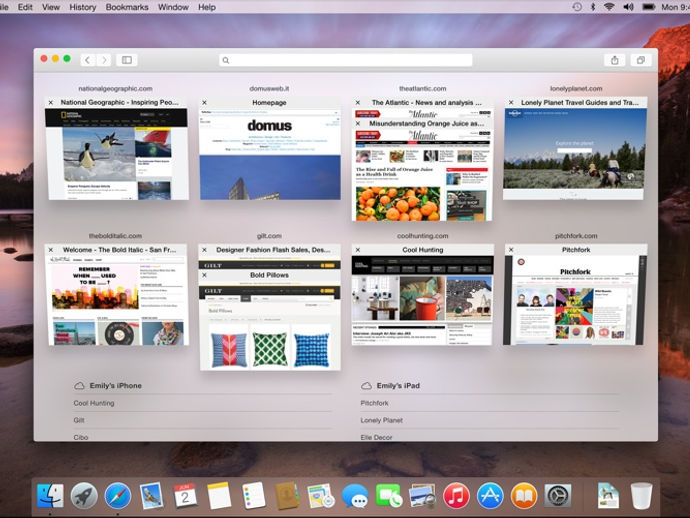
Task: Open the Bookmarks menu
Action: (127, 7)
